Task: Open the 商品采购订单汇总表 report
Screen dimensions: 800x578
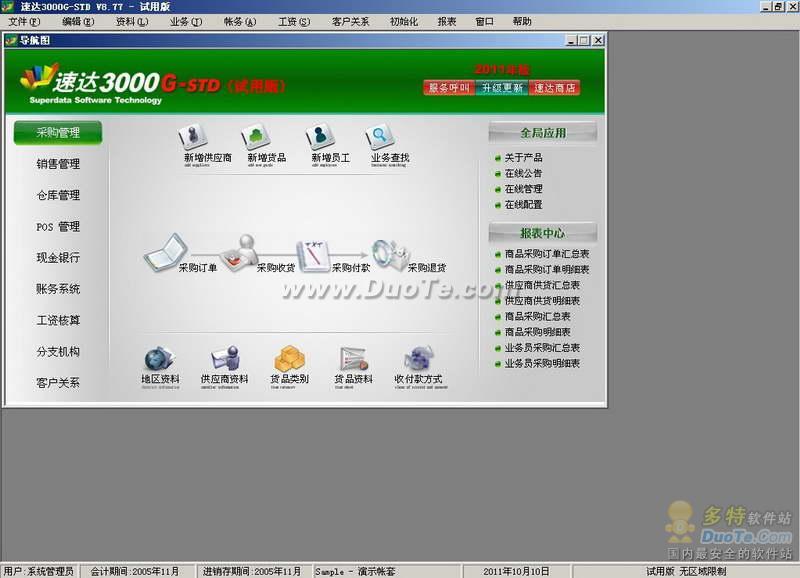Action: [546, 254]
